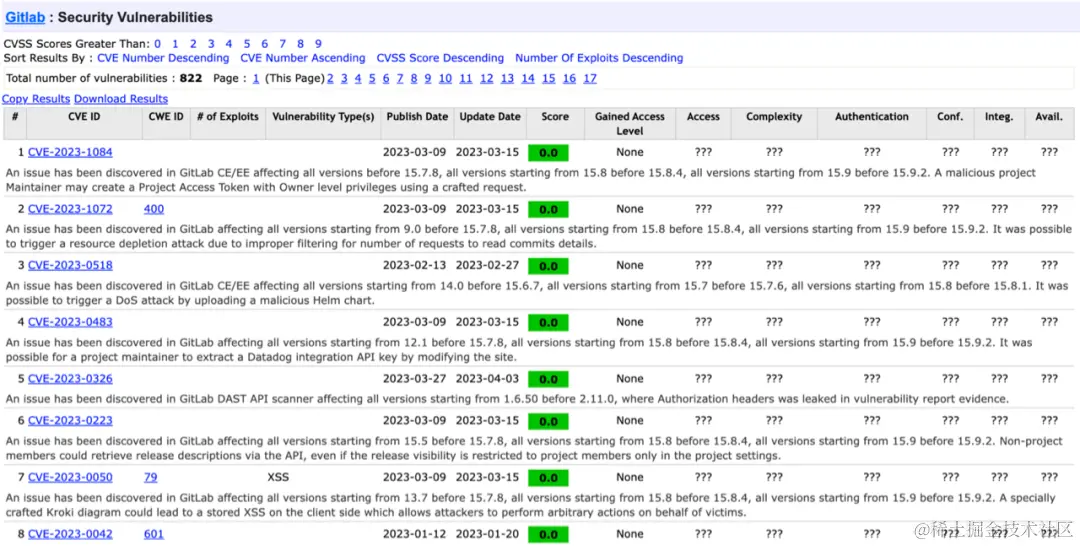The image size is (1080, 546).
Task: Filter CVSS scores greater than 8
Action: tap(300, 43)
